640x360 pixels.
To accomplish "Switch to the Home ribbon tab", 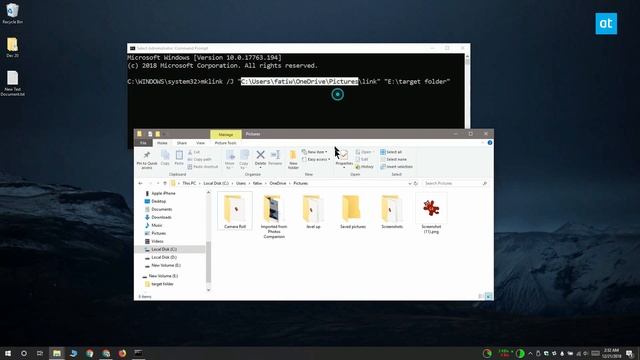I will coord(162,143).
